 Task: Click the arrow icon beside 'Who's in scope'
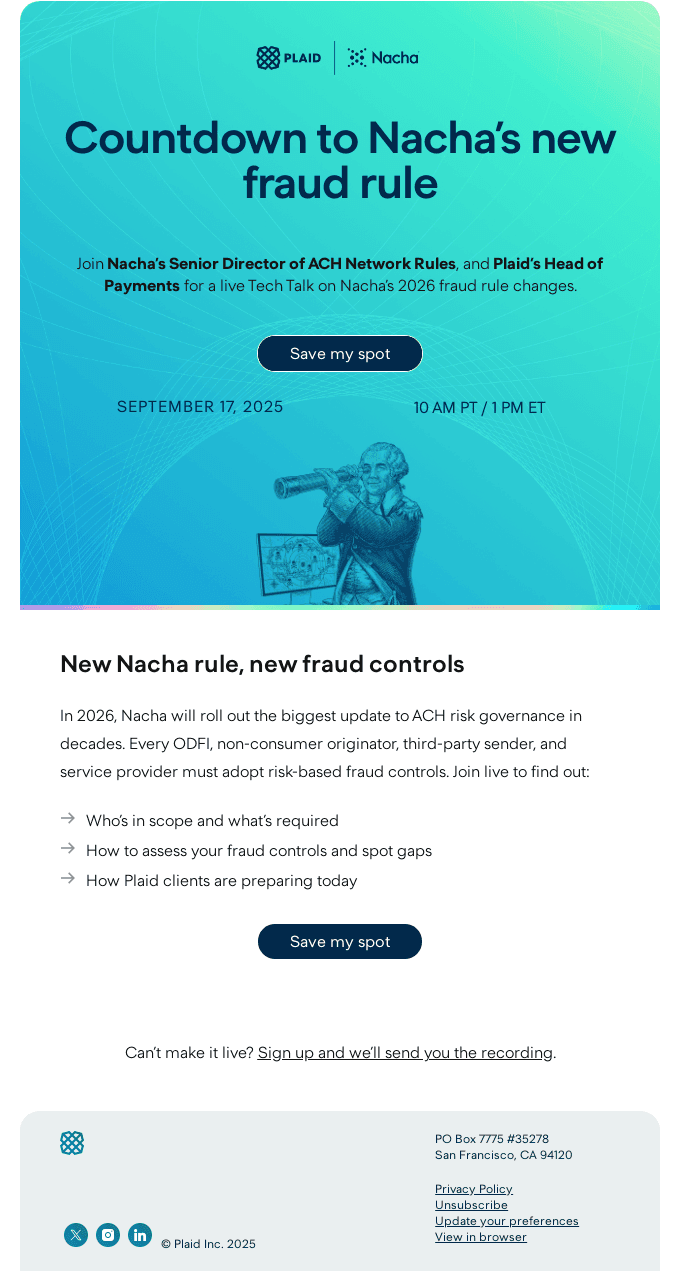tap(68, 820)
